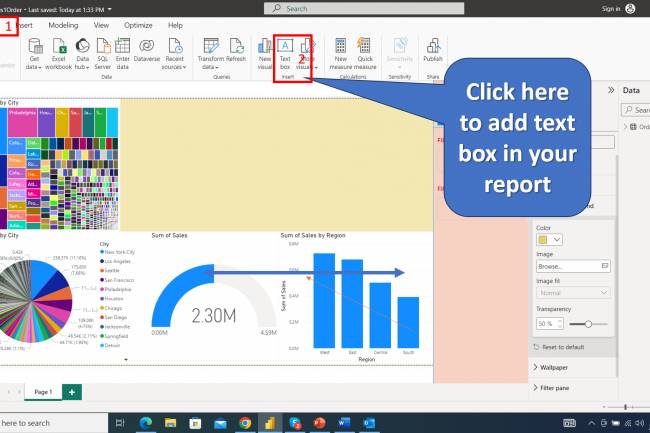Click Philadelphia tile in the treemap
This screenshot has height=433, width=650.
(x=22, y=122)
